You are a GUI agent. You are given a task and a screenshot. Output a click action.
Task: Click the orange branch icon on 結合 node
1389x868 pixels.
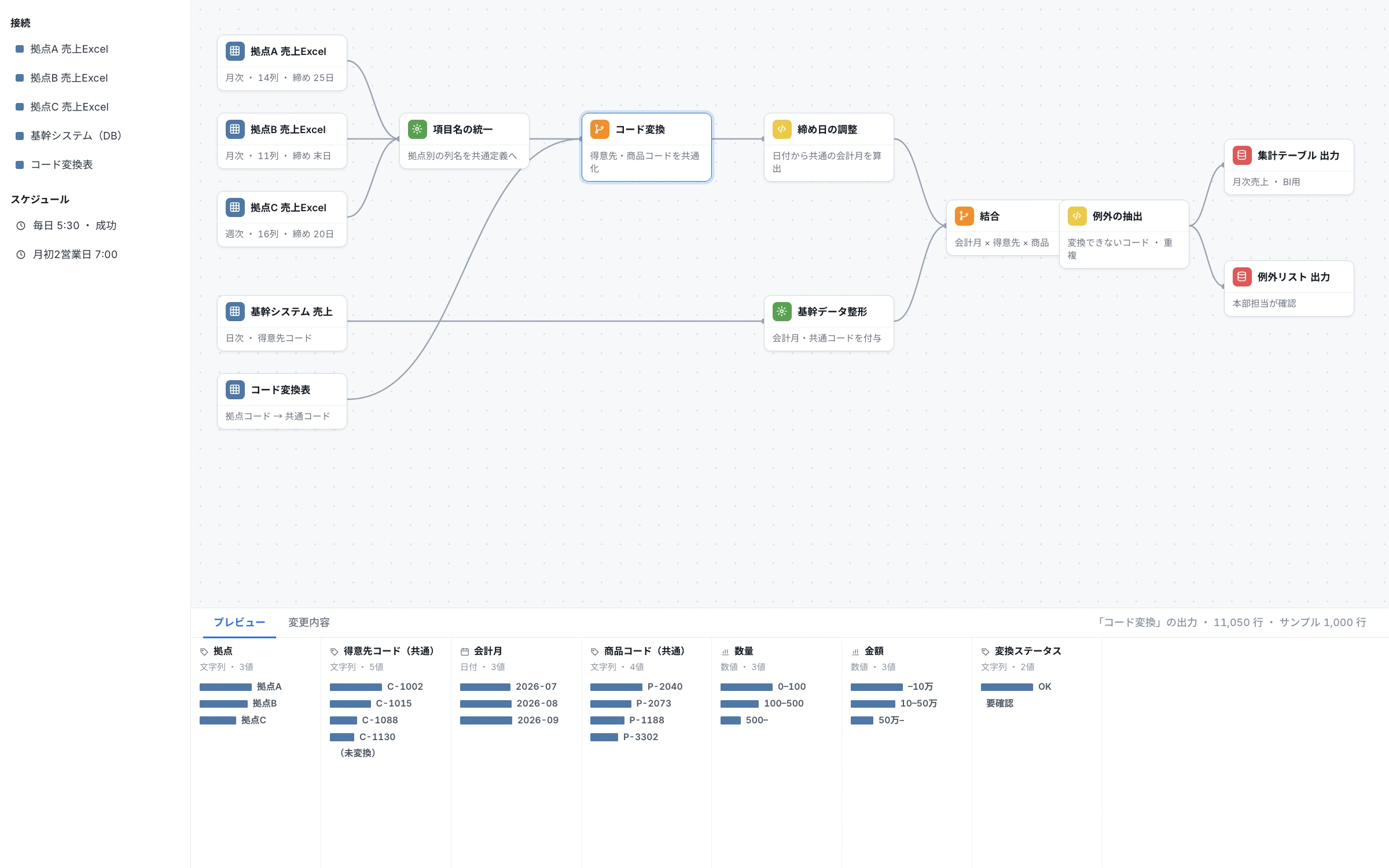[x=964, y=216]
